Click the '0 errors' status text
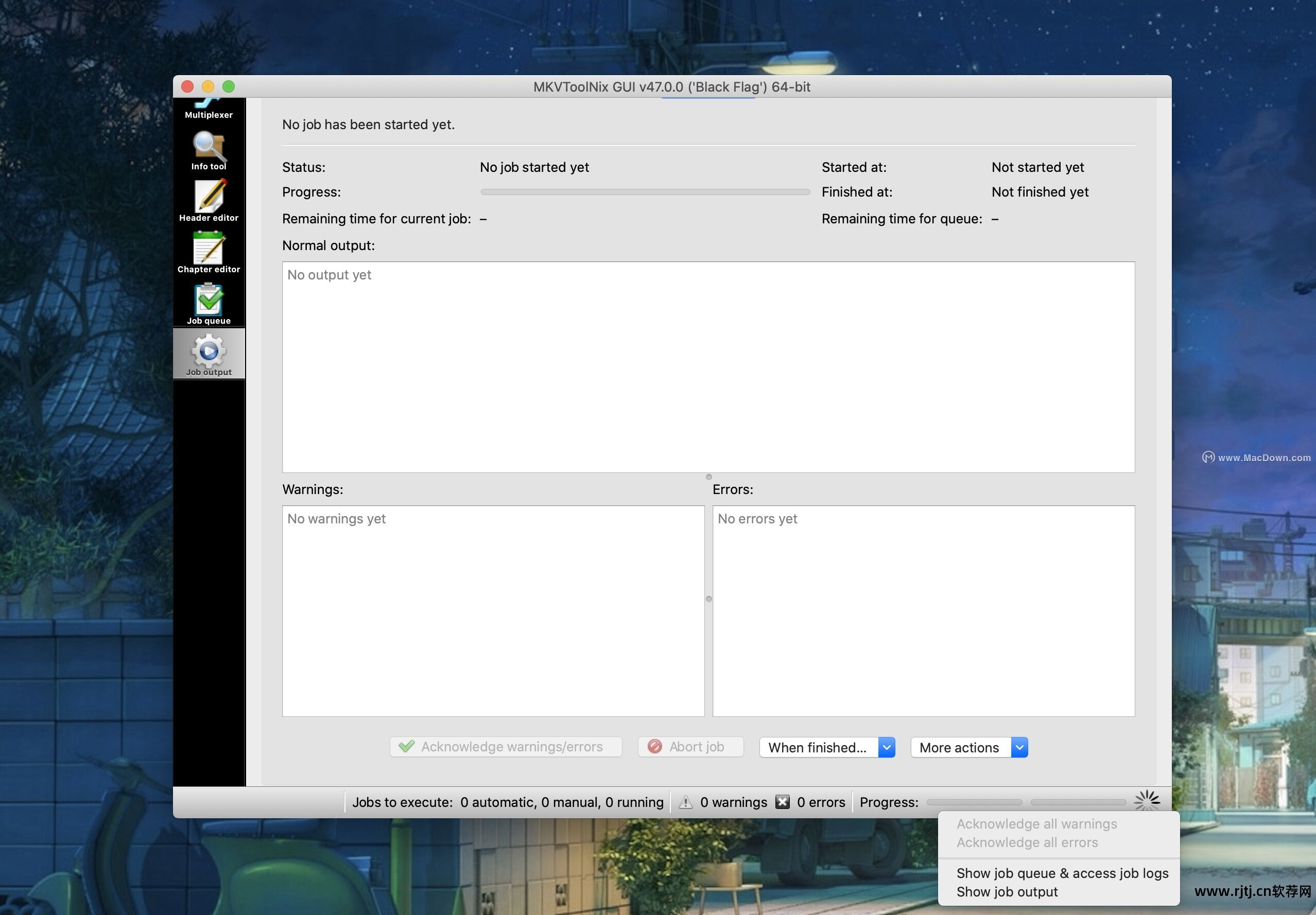The width and height of the screenshot is (1316, 915). (821, 802)
